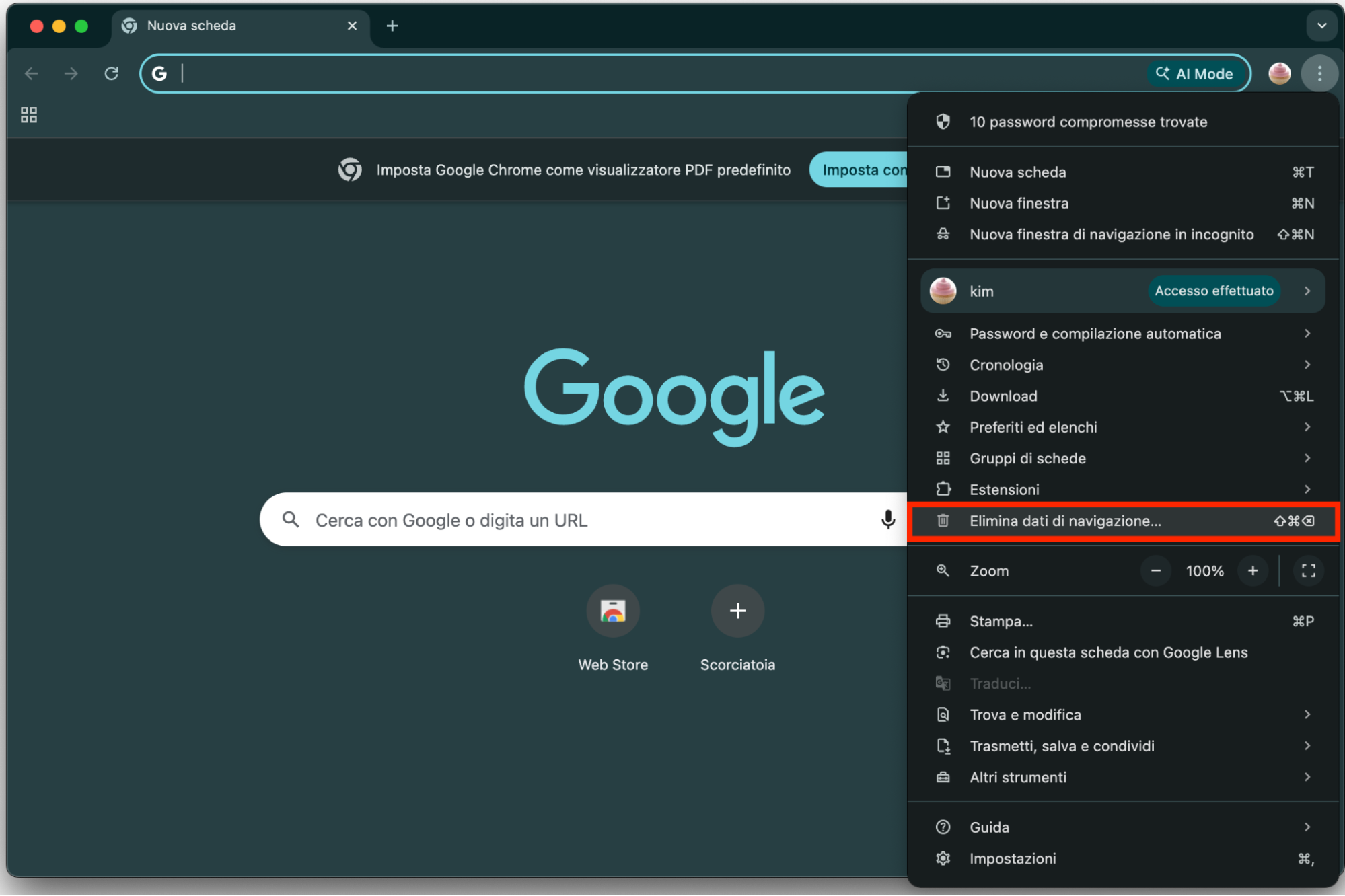Choose Cerca in questa scheda con Google Lens
Viewport: 1345px width, 896px height.
(1122, 652)
